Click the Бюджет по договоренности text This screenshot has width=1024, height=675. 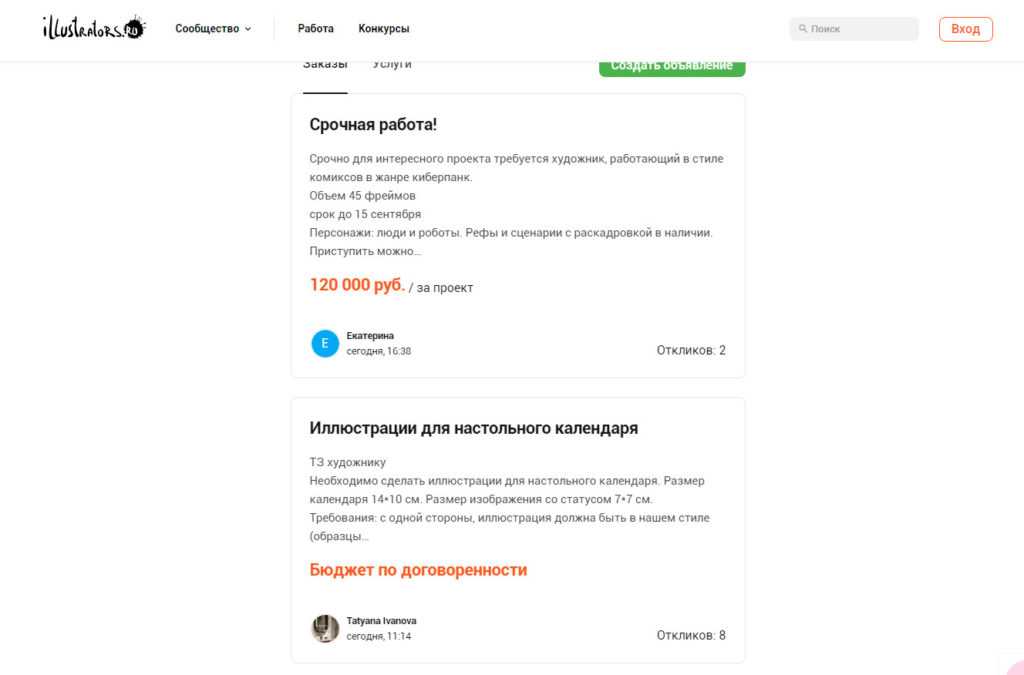point(418,570)
